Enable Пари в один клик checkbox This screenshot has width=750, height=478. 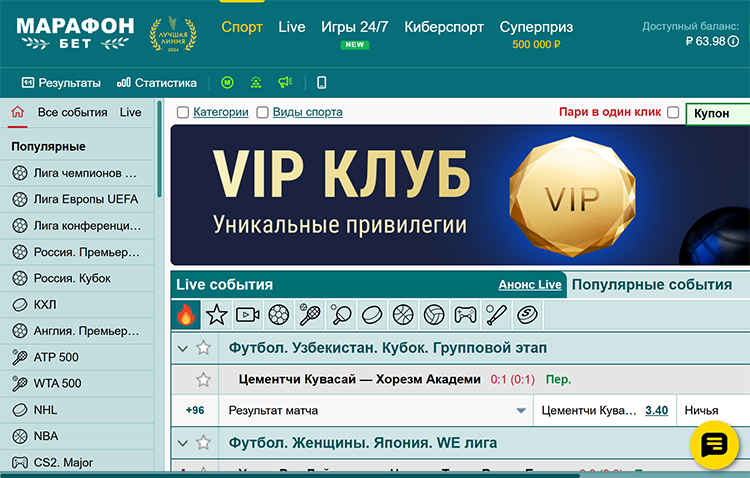[673, 112]
